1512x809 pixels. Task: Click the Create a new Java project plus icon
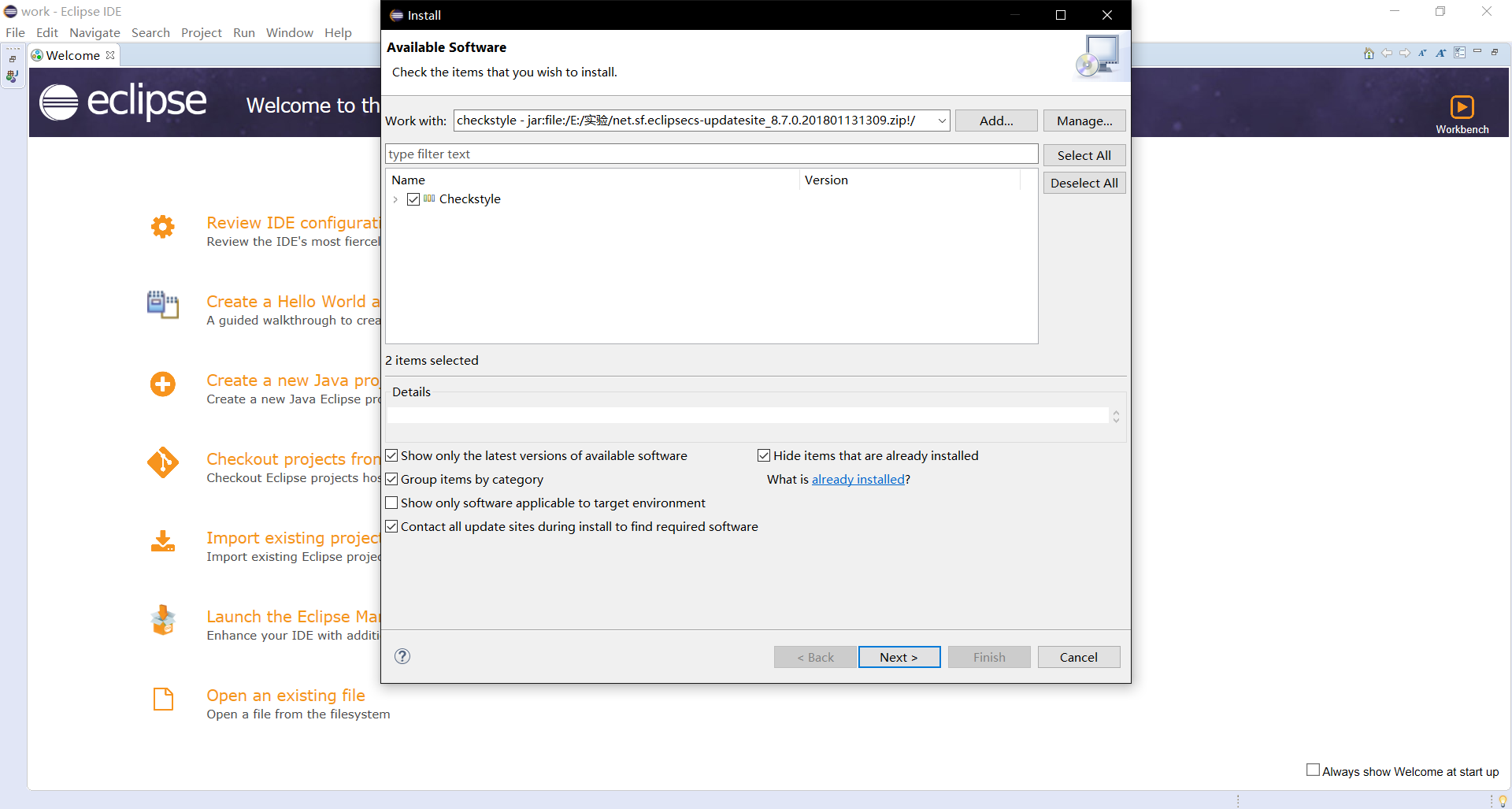pos(163,384)
